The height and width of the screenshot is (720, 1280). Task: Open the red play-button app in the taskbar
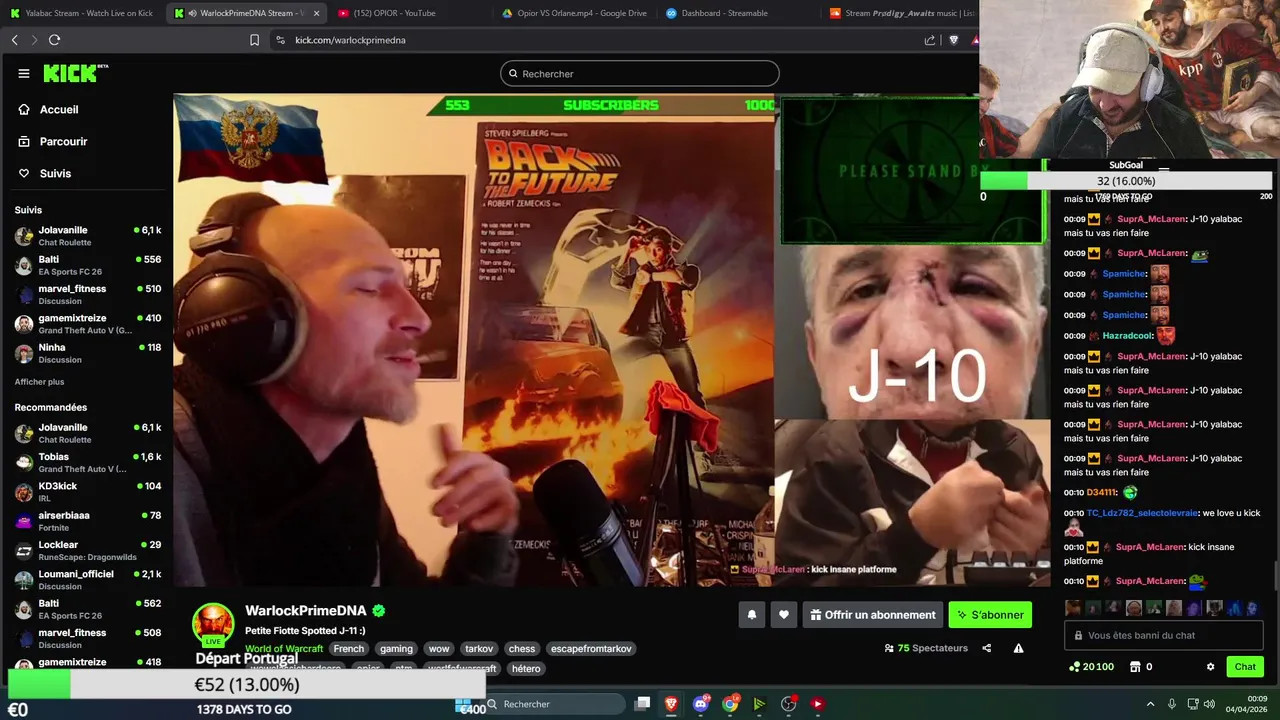click(817, 704)
